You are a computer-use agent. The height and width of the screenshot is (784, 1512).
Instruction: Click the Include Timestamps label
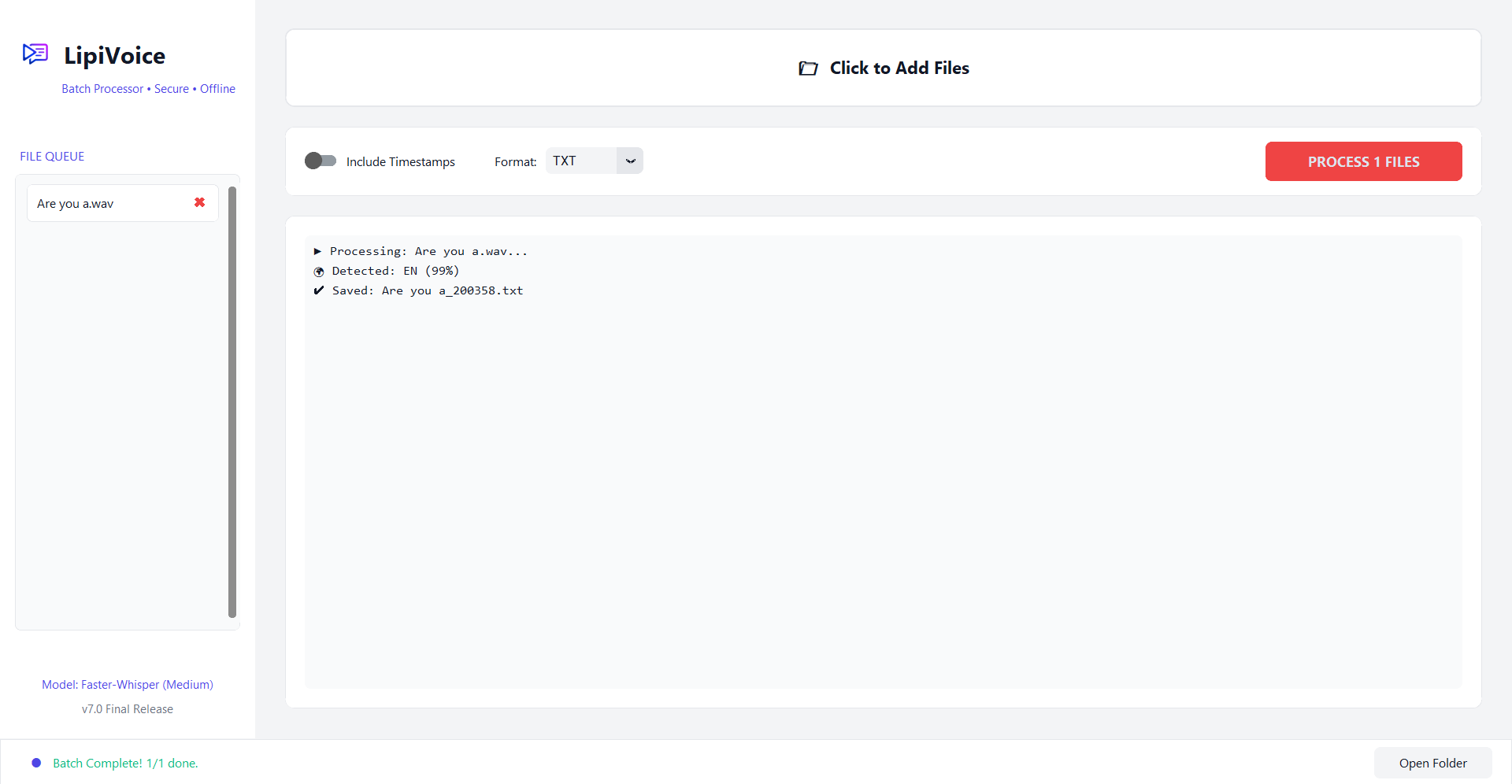[401, 161]
